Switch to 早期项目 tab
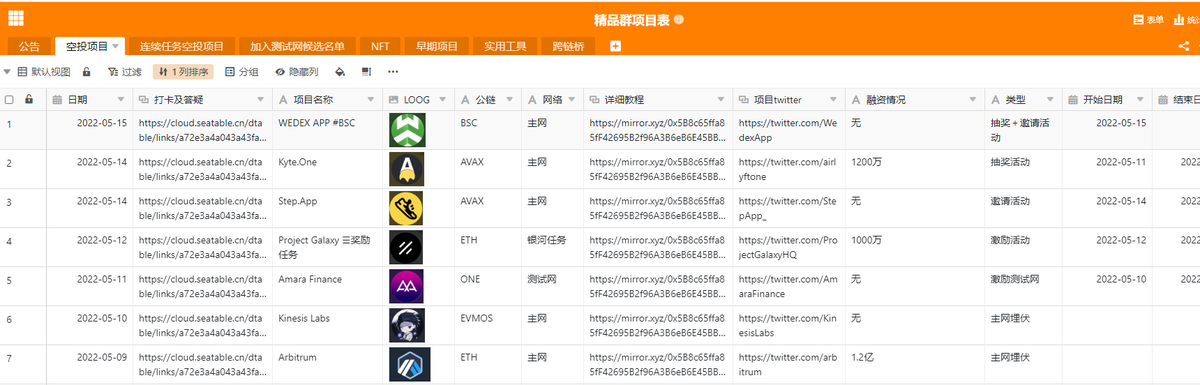Screen dimensions: 1200x385 (437, 46)
